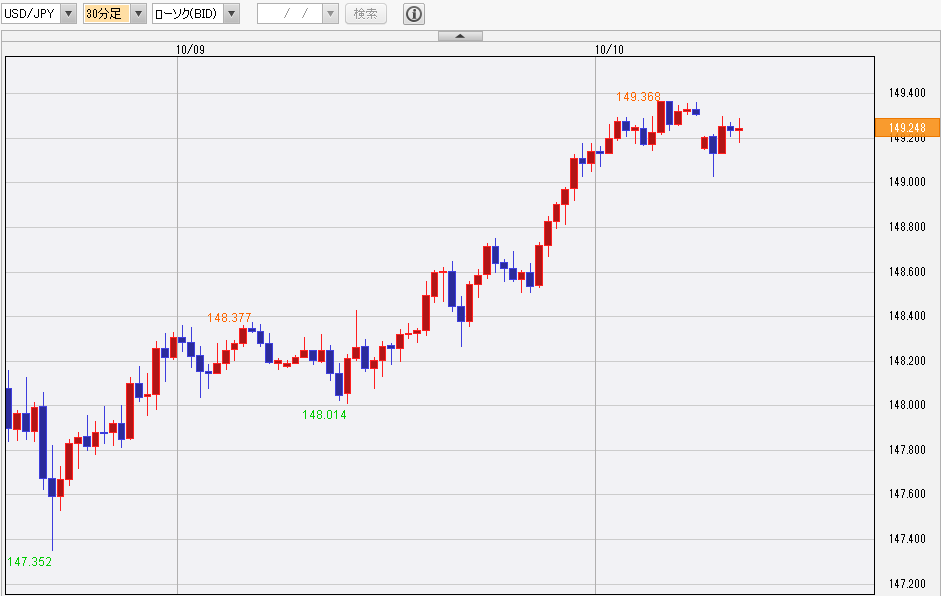Click the 148.000 price axis label
The height and width of the screenshot is (596, 941).
click(907, 405)
